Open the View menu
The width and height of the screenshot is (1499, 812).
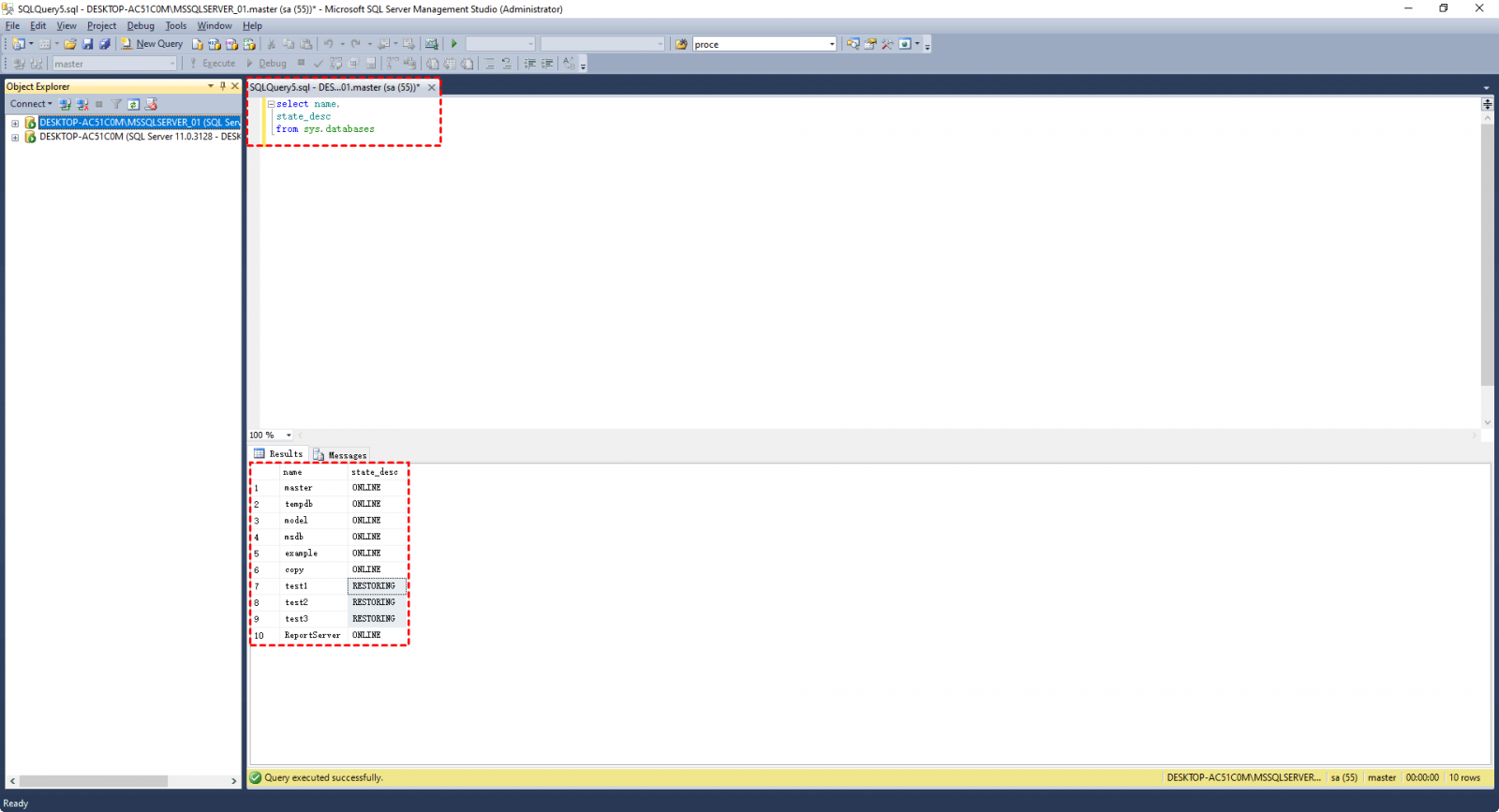click(67, 26)
